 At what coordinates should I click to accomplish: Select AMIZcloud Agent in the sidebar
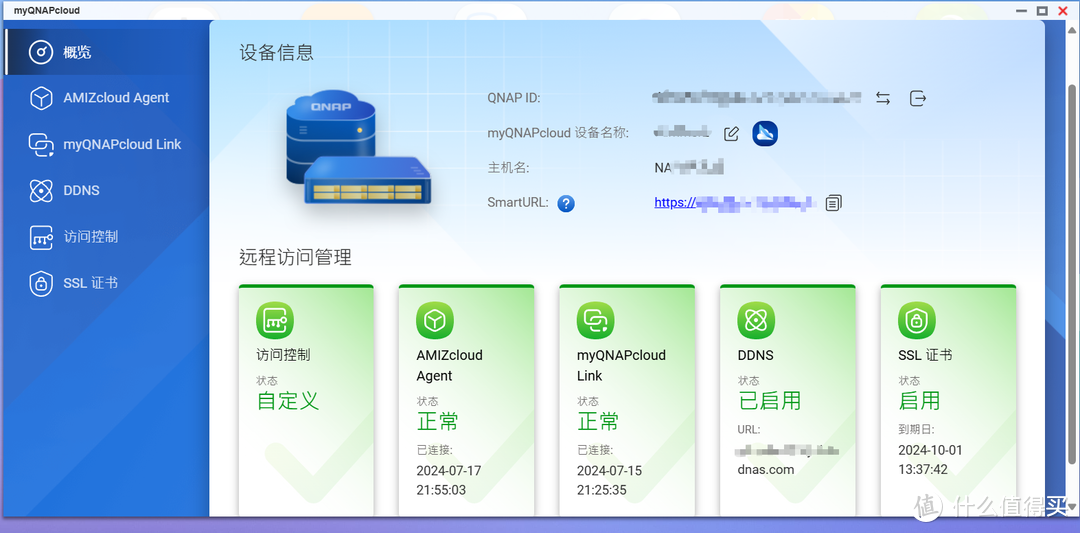[107, 98]
